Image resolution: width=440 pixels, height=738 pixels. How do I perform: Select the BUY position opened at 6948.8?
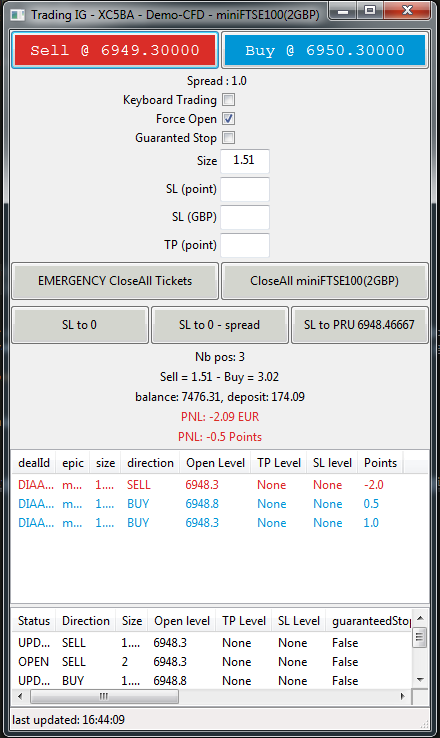tap(220, 504)
